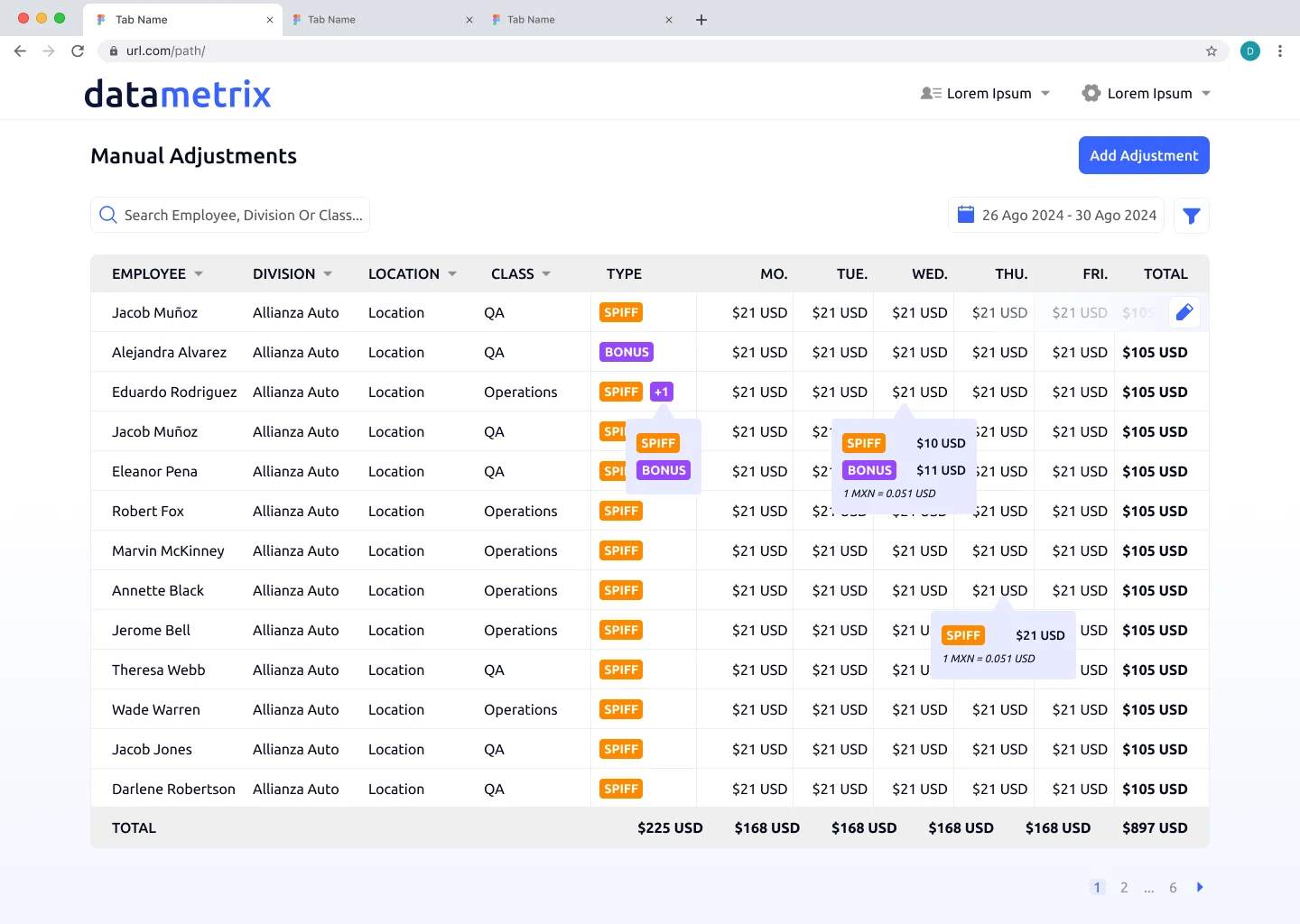Click SPIFF badge in Annette Black row
This screenshot has width=1300, height=924.
(621, 590)
